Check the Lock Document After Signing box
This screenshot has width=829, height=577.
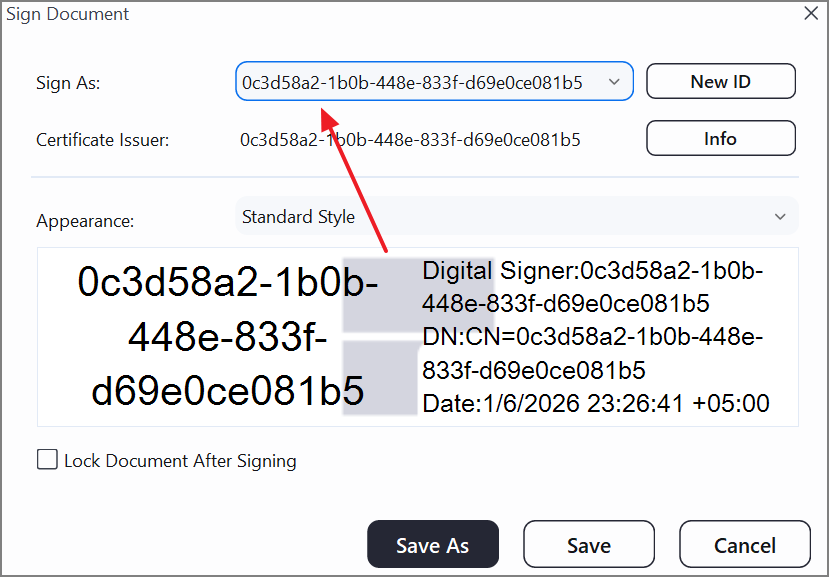pos(44,460)
